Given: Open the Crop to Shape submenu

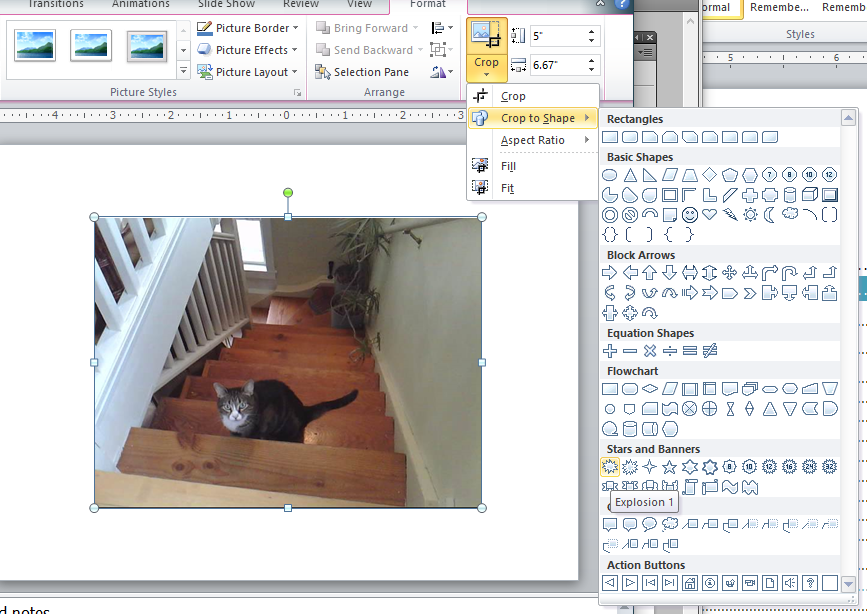Looking at the screenshot, I should [533, 118].
